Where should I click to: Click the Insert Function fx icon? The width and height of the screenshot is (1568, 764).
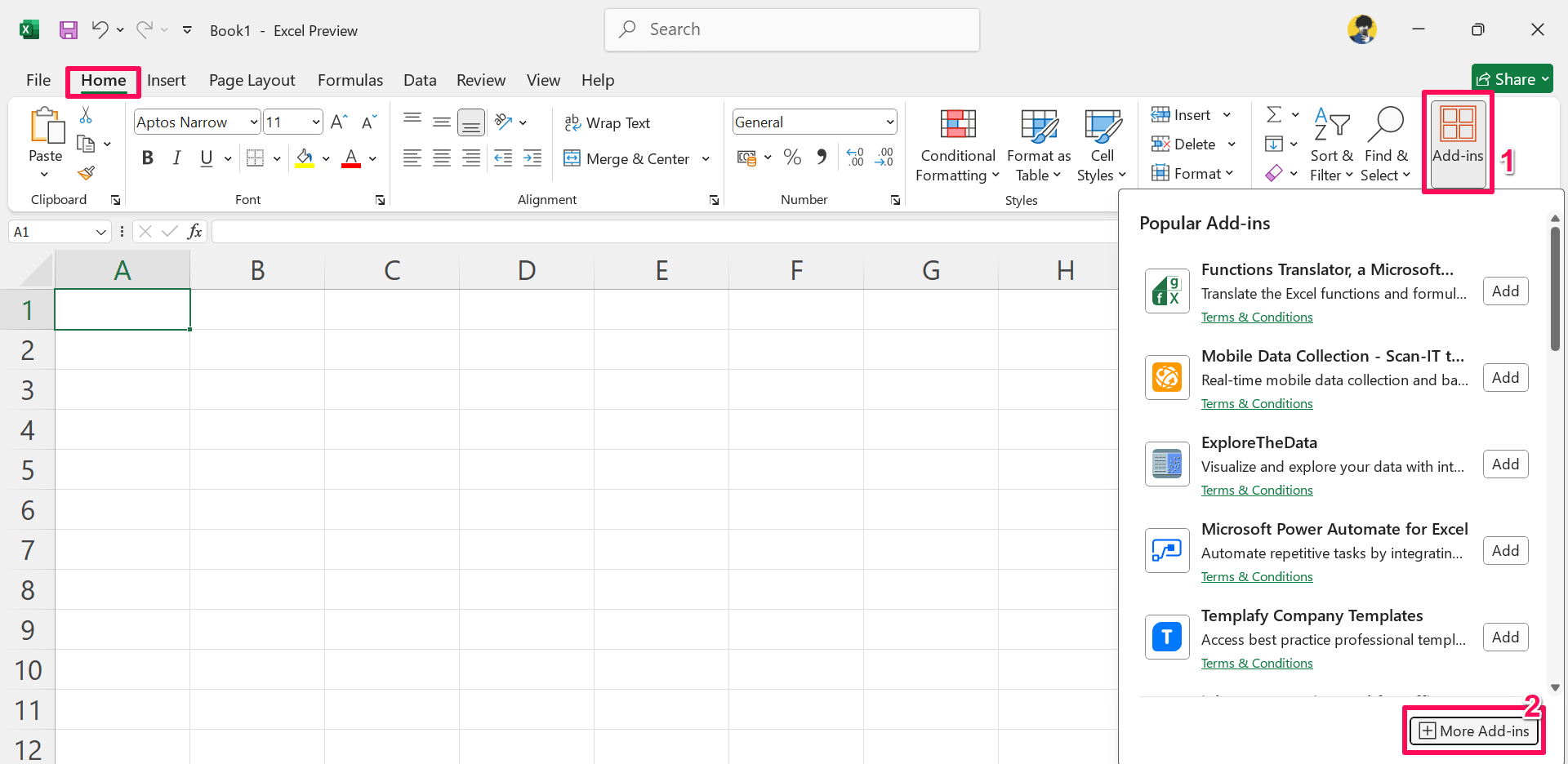click(x=195, y=231)
